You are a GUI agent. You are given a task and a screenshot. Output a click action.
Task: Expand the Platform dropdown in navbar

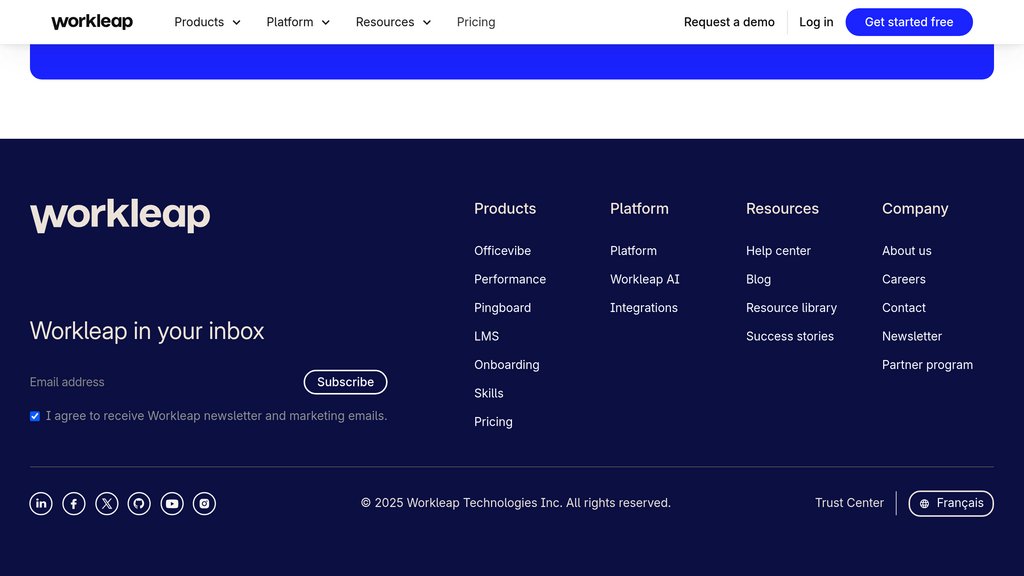pyautogui.click(x=298, y=22)
